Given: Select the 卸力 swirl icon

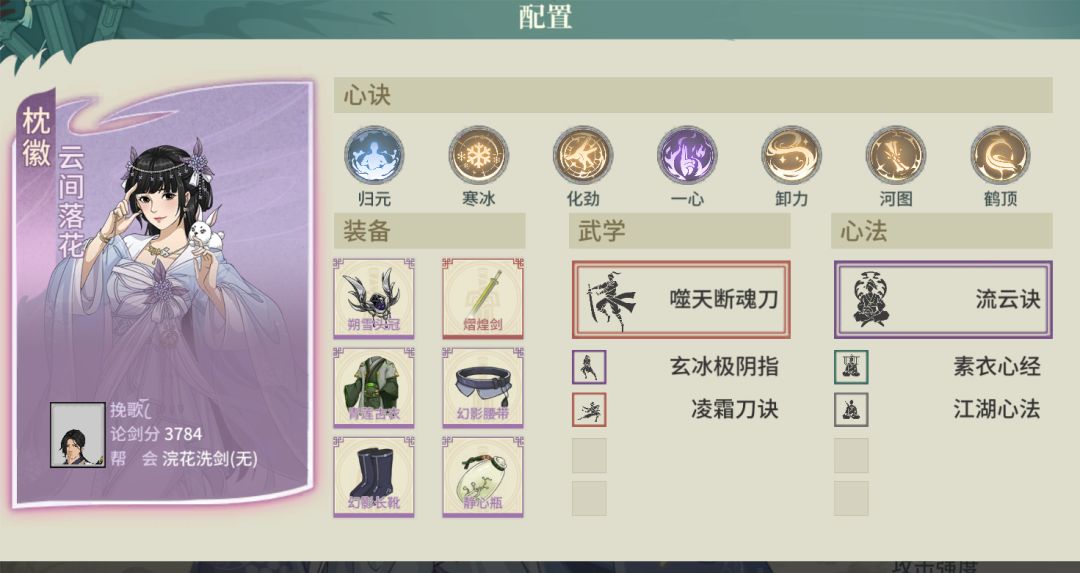Looking at the screenshot, I should 791,155.
